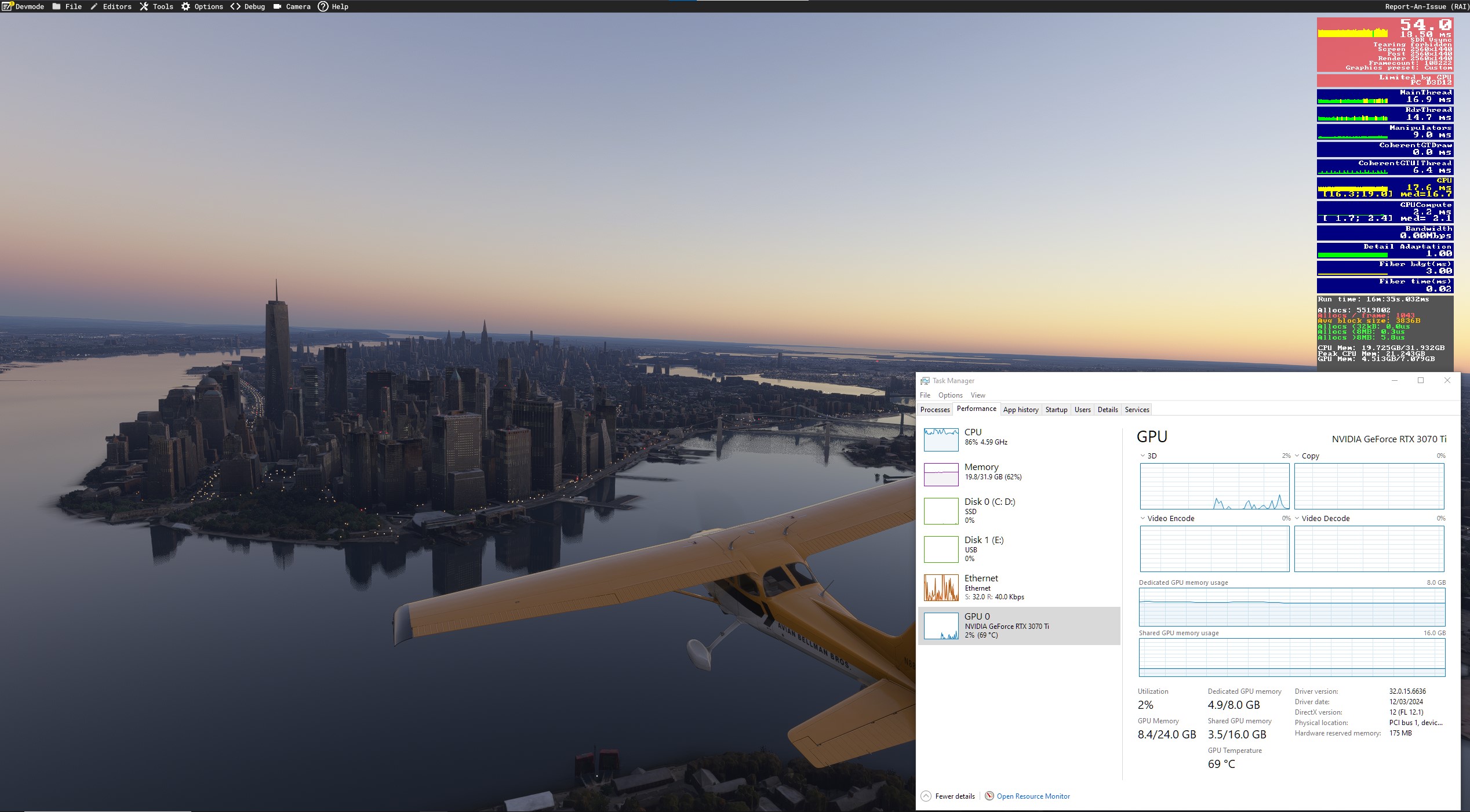Select Memory usage in the sidebar
Image resolution: width=1470 pixels, height=812 pixels.
(981, 471)
